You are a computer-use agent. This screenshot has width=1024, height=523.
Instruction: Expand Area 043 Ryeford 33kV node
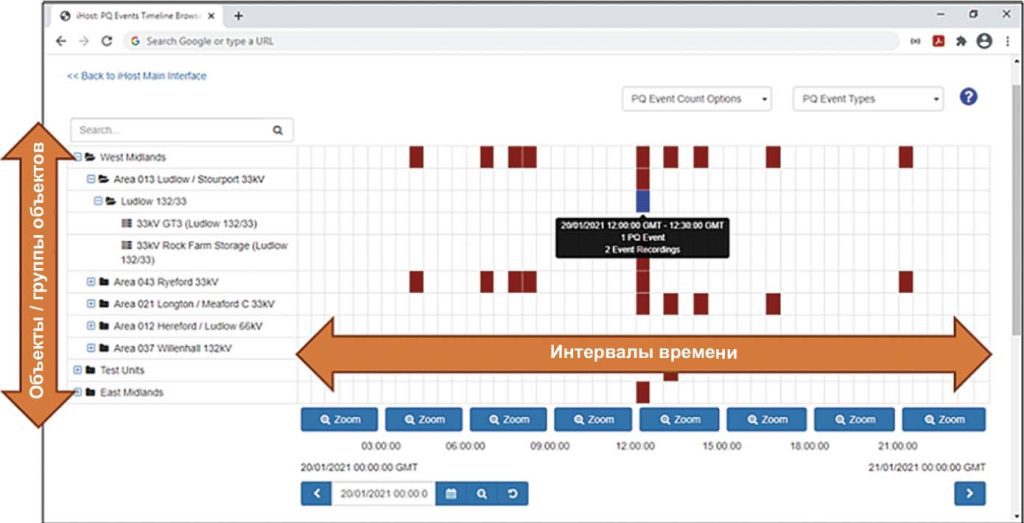coord(91,282)
